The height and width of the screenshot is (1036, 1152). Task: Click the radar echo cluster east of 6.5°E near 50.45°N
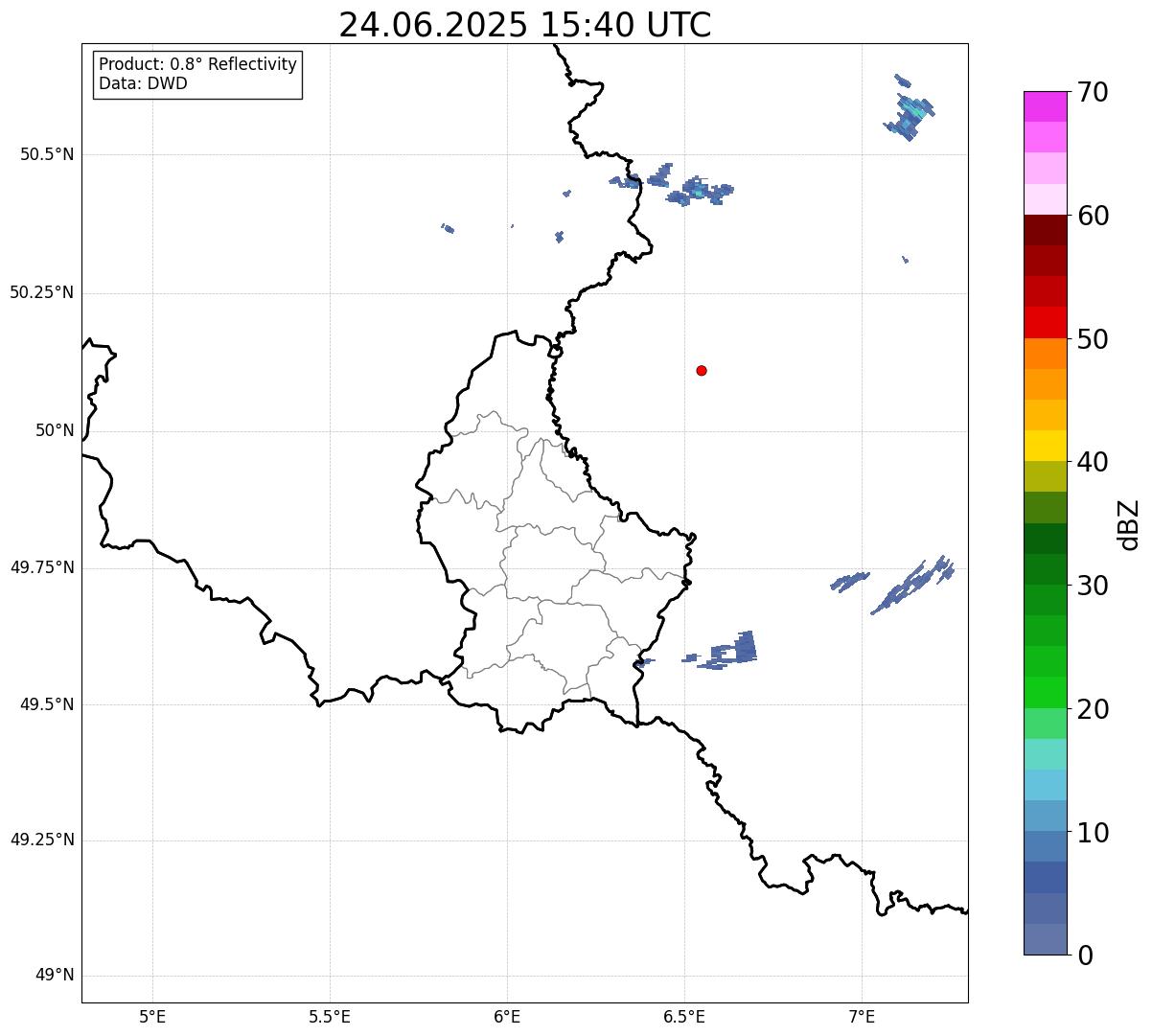point(701,191)
